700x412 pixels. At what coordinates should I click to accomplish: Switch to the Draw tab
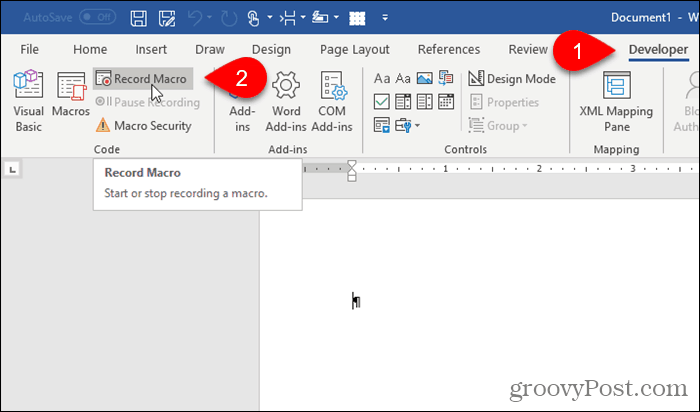pyautogui.click(x=210, y=49)
